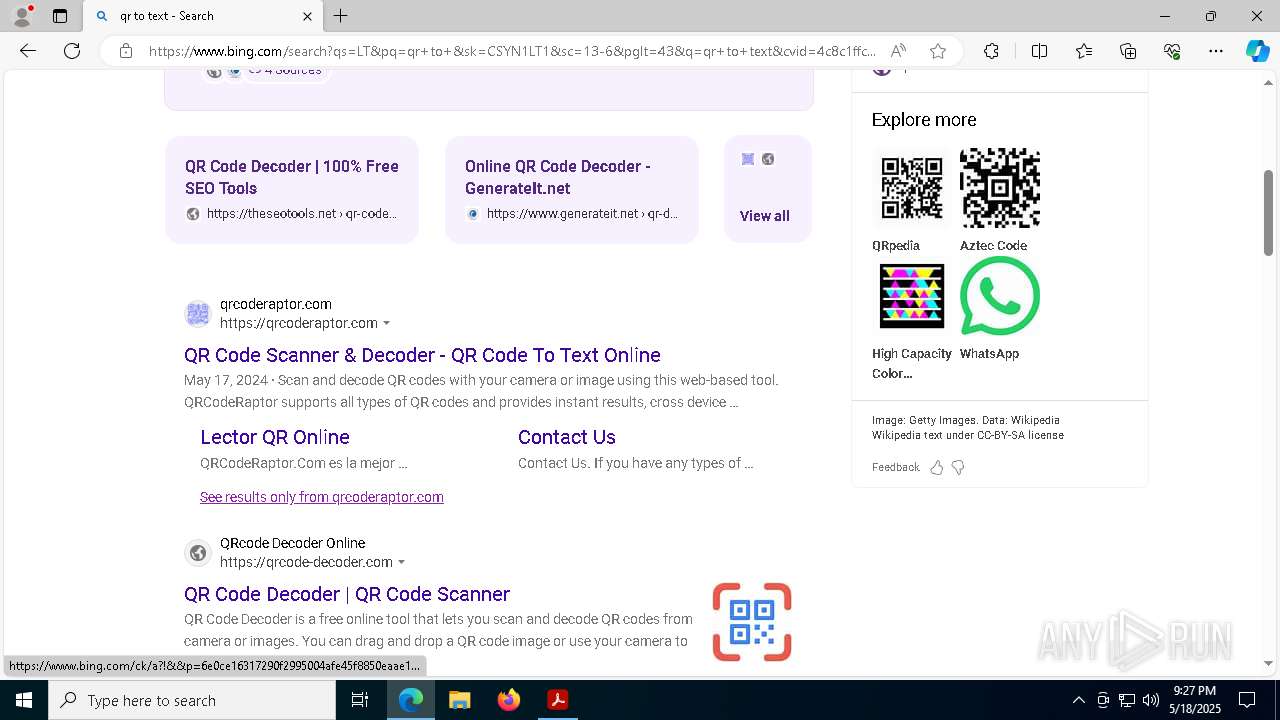Open the notification center icon
Screen dimensions: 1280x720
(1247, 700)
